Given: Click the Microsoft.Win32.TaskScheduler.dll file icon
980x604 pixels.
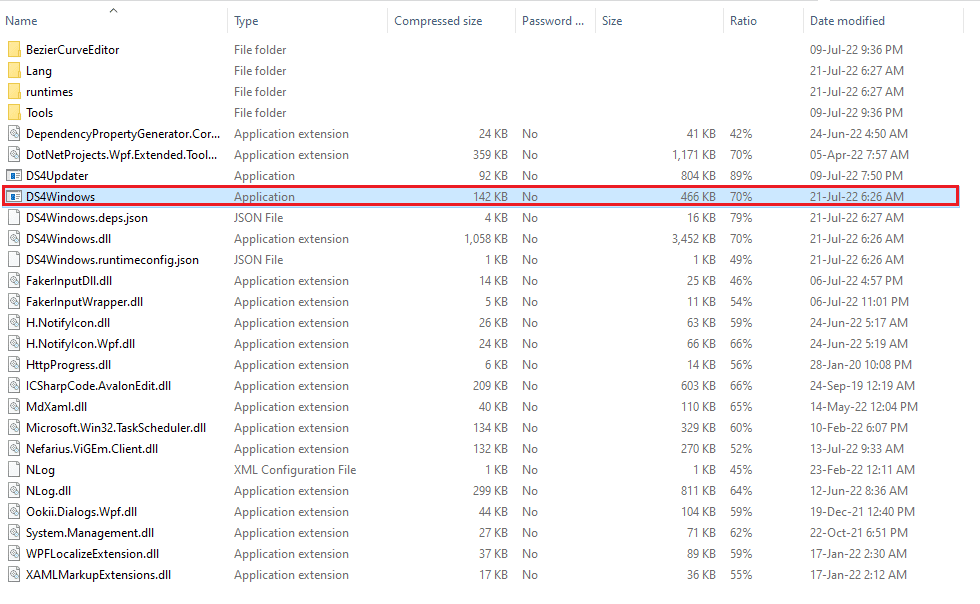Looking at the screenshot, I should (14, 428).
